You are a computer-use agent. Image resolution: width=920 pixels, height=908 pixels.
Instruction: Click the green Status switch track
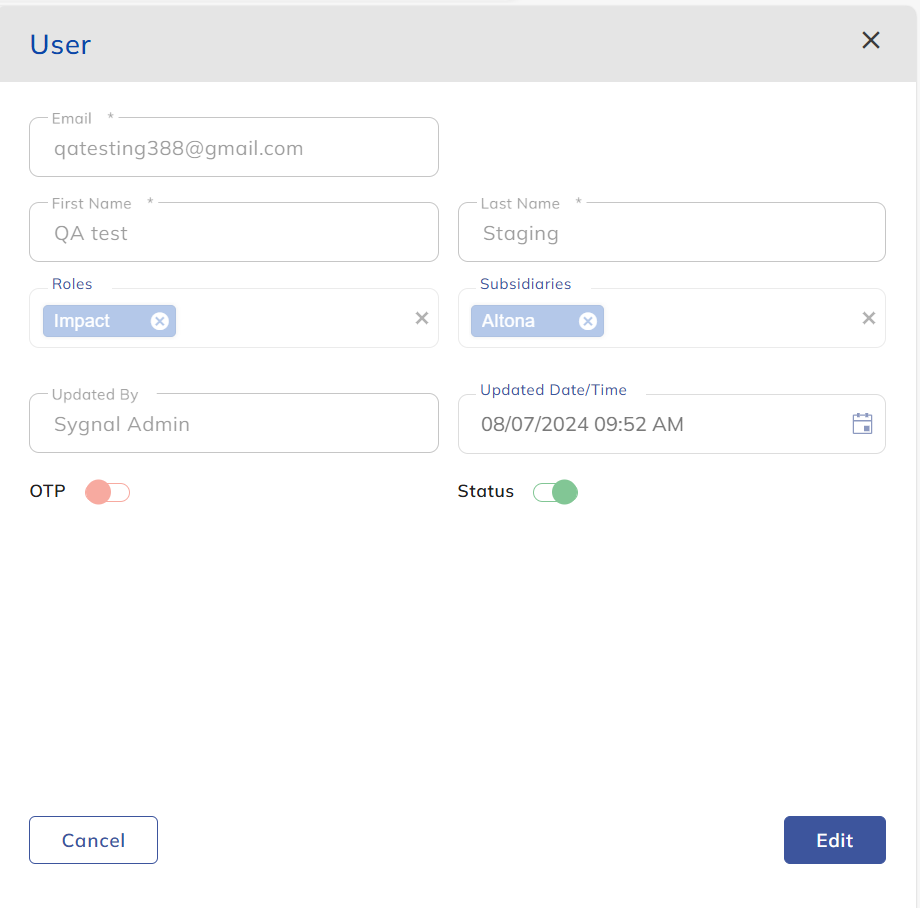(555, 492)
